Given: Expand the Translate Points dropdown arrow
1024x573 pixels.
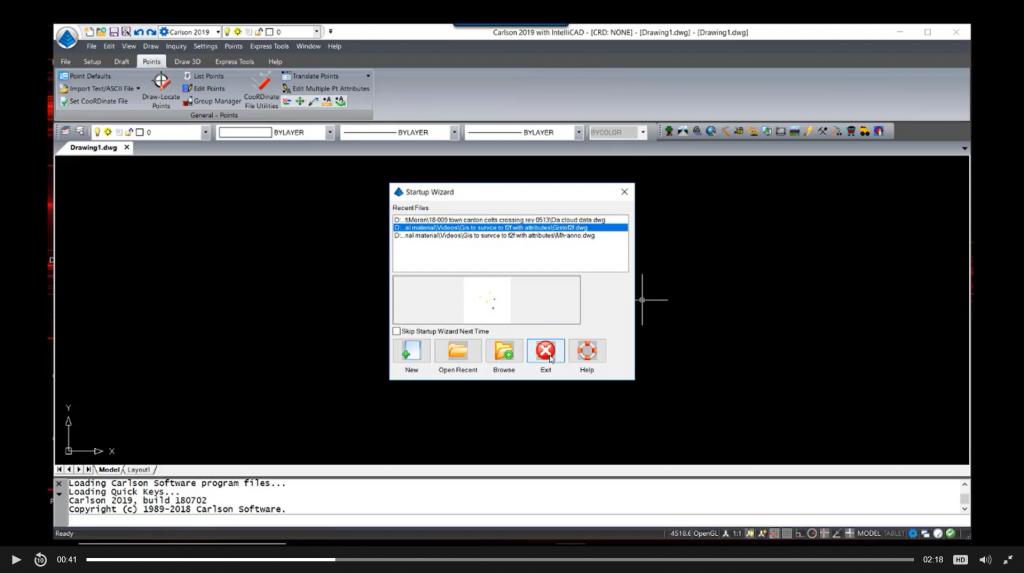Looking at the screenshot, I should (x=368, y=76).
